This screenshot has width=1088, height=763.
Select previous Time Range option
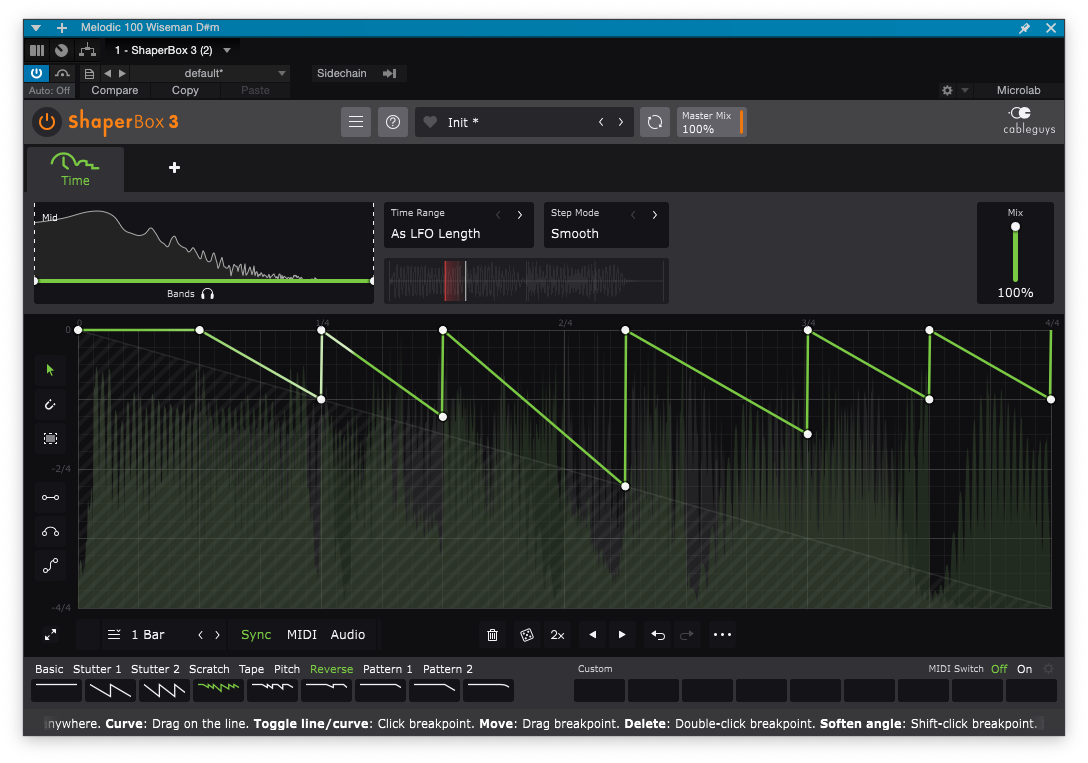(498, 214)
